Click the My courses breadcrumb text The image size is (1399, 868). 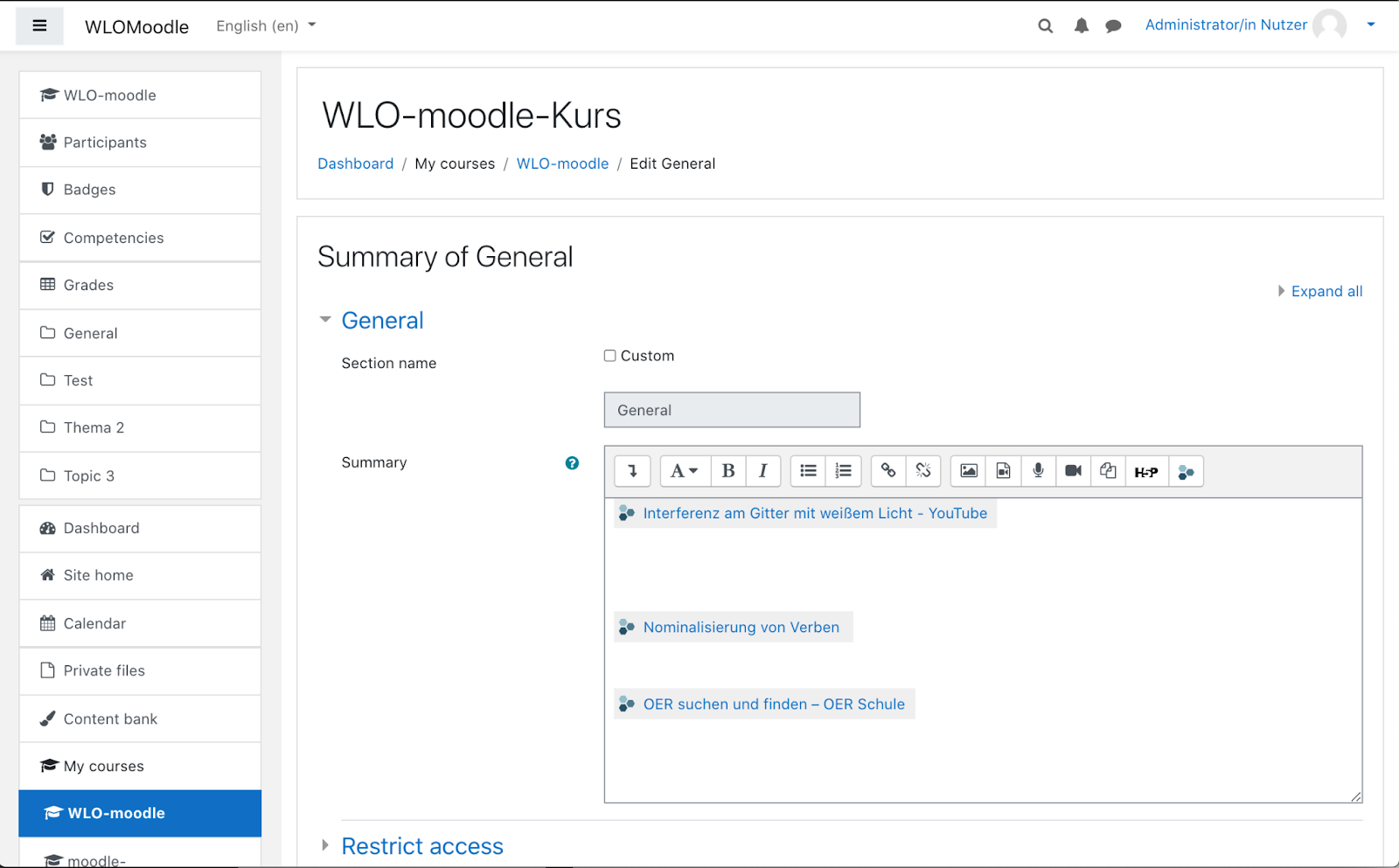pyautogui.click(x=455, y=163)
